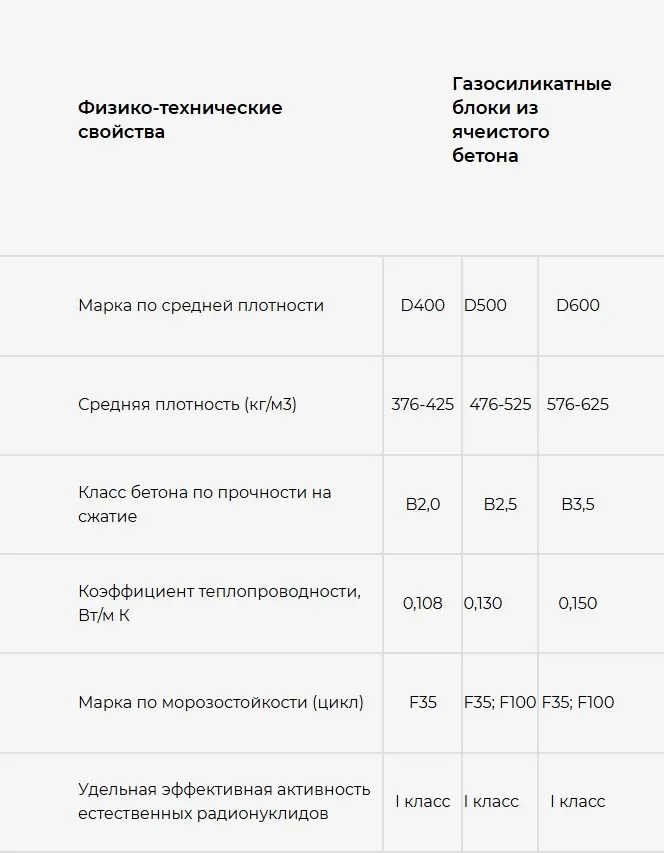664x853 pixels.
Task: Click the 476-525 density value
Action: coord(500,405)
